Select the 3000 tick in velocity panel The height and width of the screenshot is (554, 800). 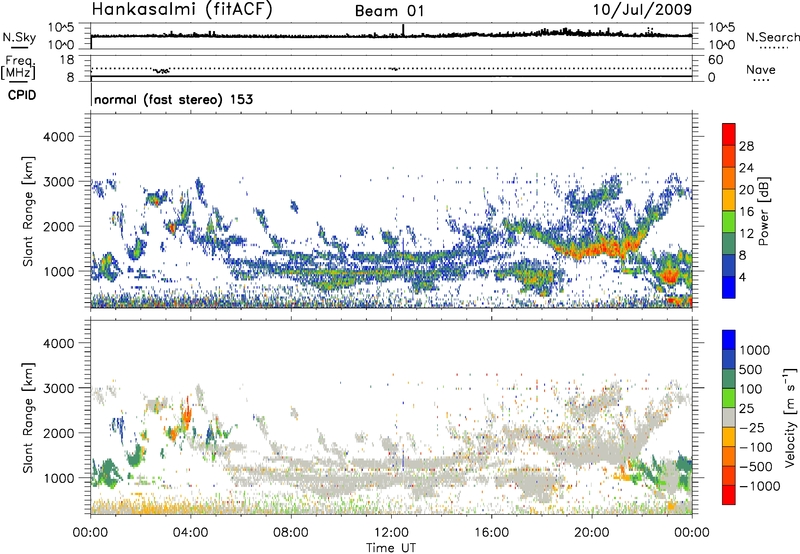pos(59,388)
